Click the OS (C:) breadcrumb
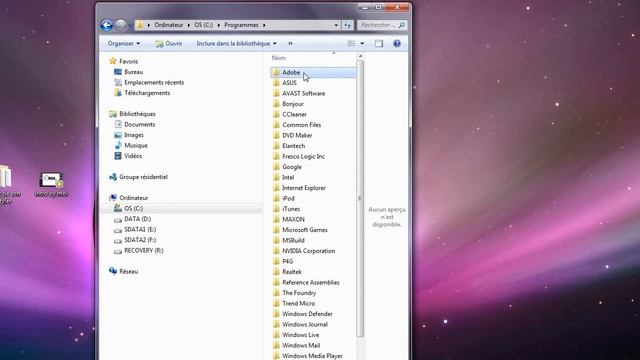The image size is (640, 360). 204,25
